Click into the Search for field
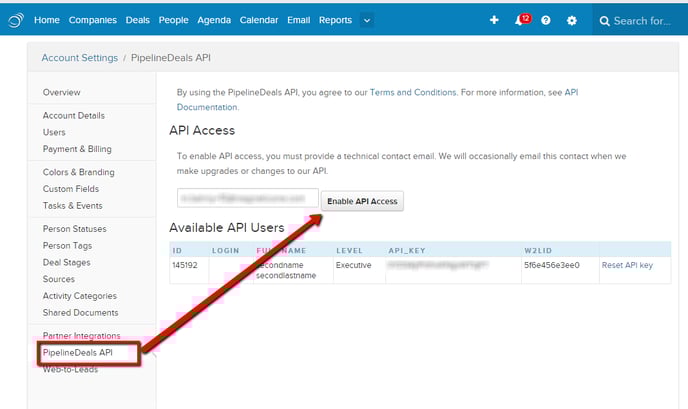The height and width of the screenshot is (409, 688). (x=642, y=21)
